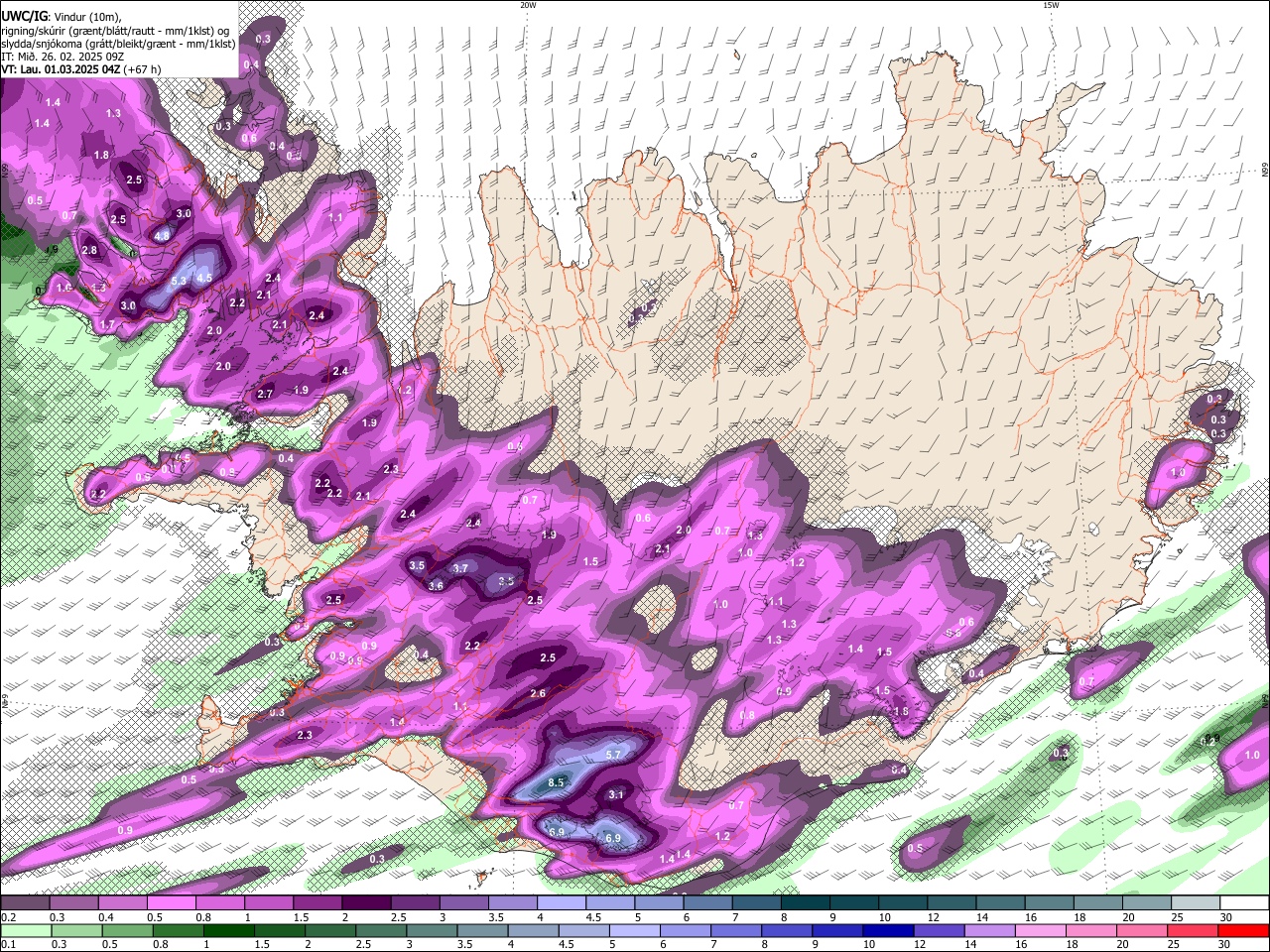1270x952 pixels.
Task: Click the 5.3 precipitation value over Westfjords
Action: [x=179, y=282]
